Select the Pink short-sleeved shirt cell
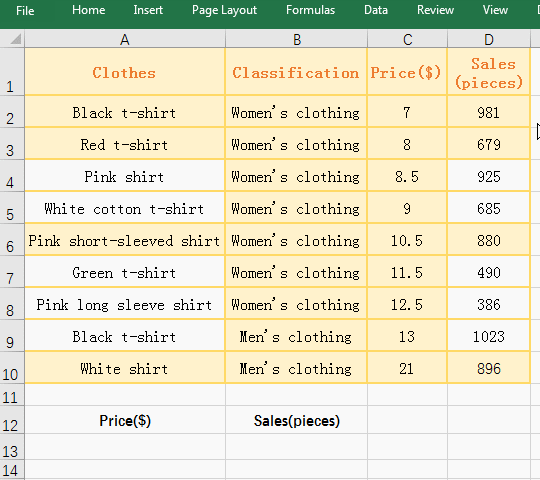Viewport: 540px width, 480px height. (x=125, y=240)
